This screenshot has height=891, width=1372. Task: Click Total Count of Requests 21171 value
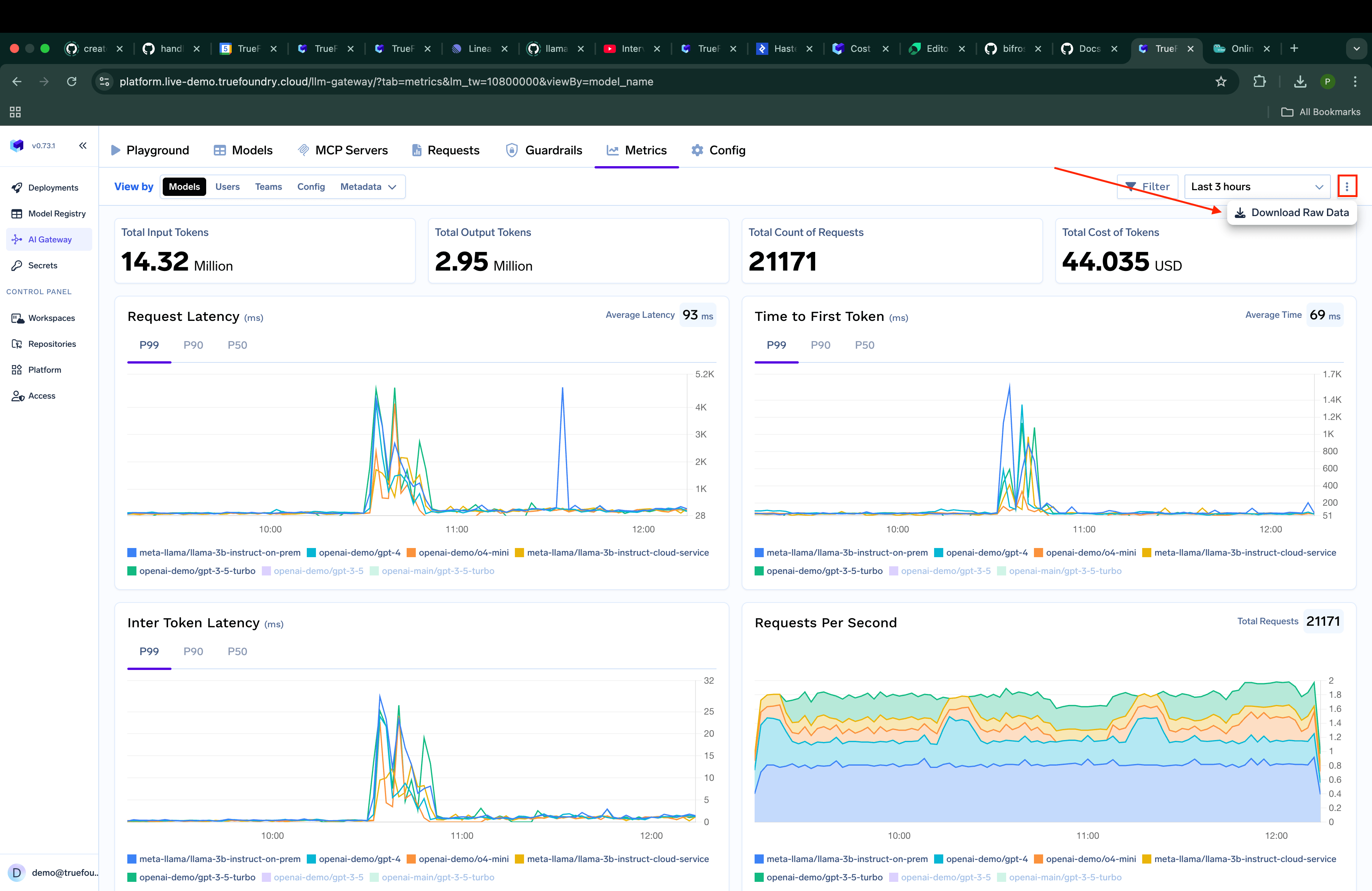782,262
